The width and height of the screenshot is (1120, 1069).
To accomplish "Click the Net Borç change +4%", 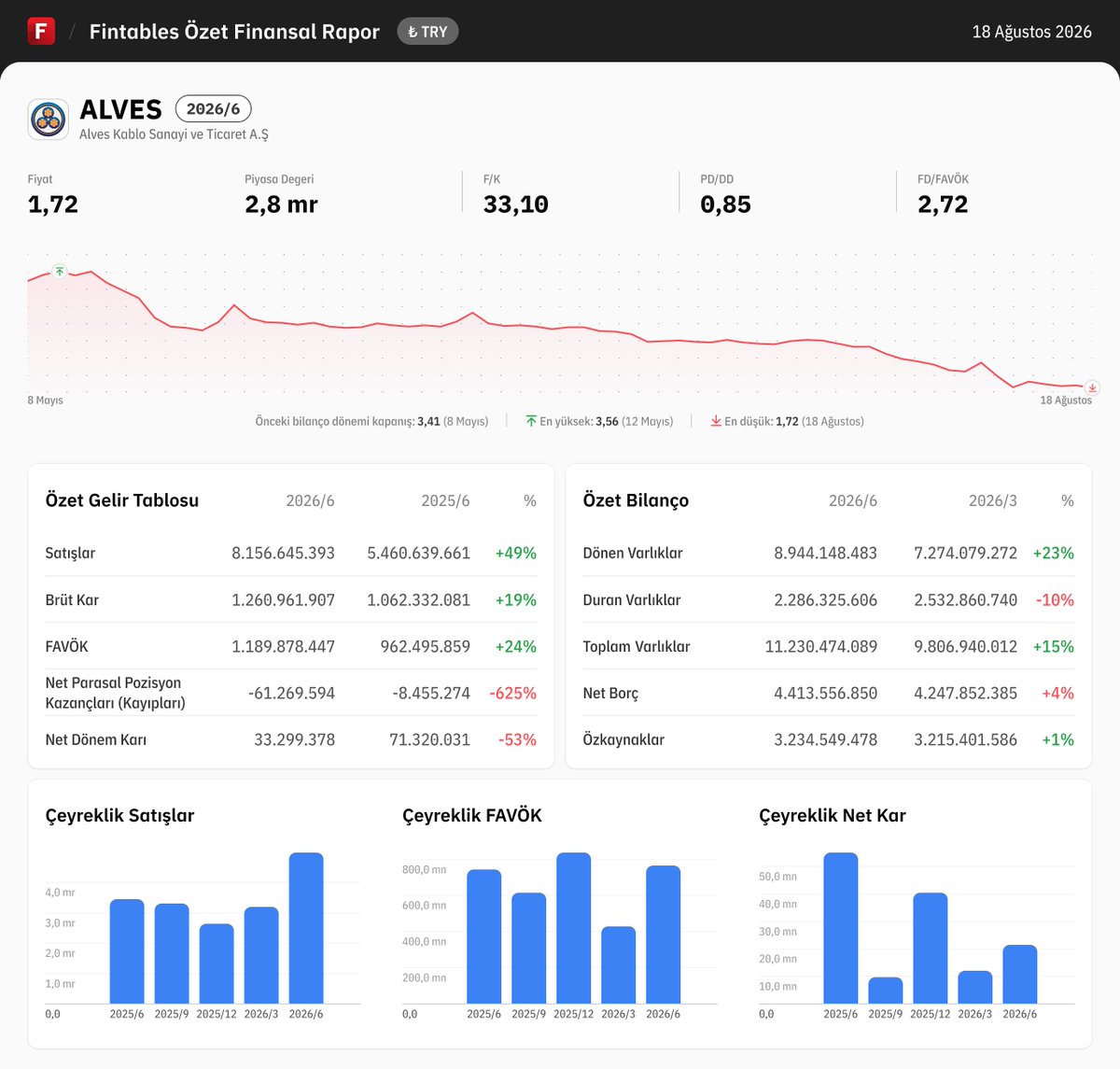I will pos(1058,693).
